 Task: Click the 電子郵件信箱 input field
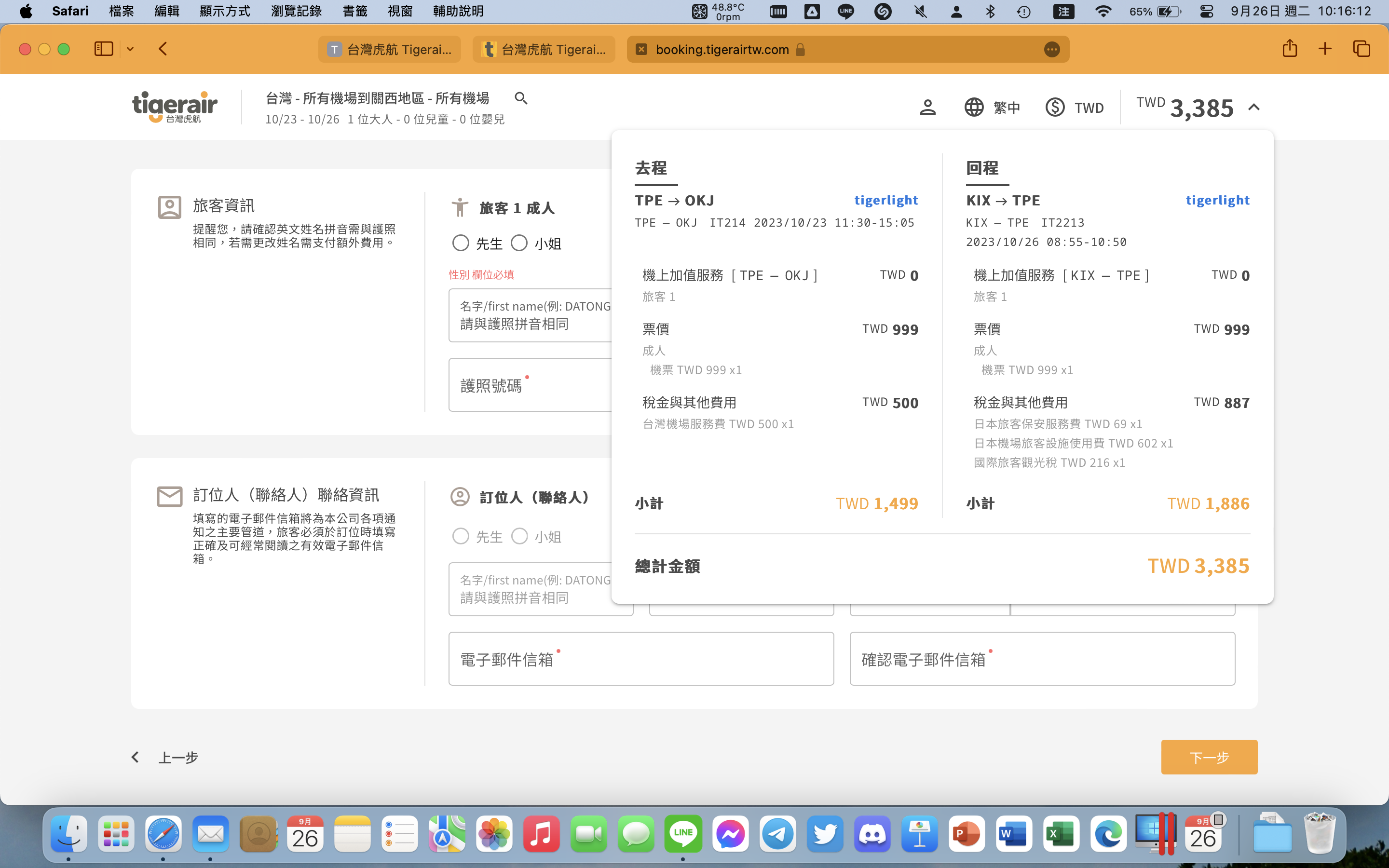click(x=641, y=658)
